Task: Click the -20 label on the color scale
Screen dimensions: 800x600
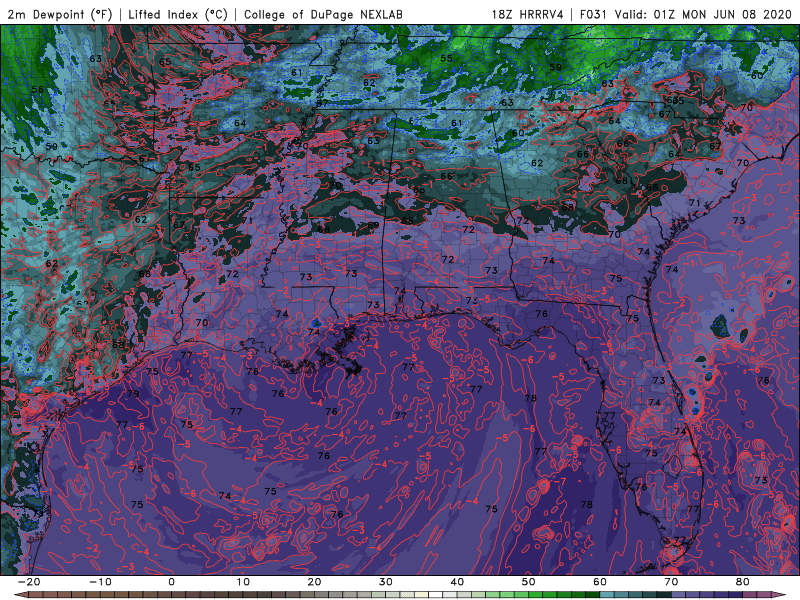Action: (29, 582)
